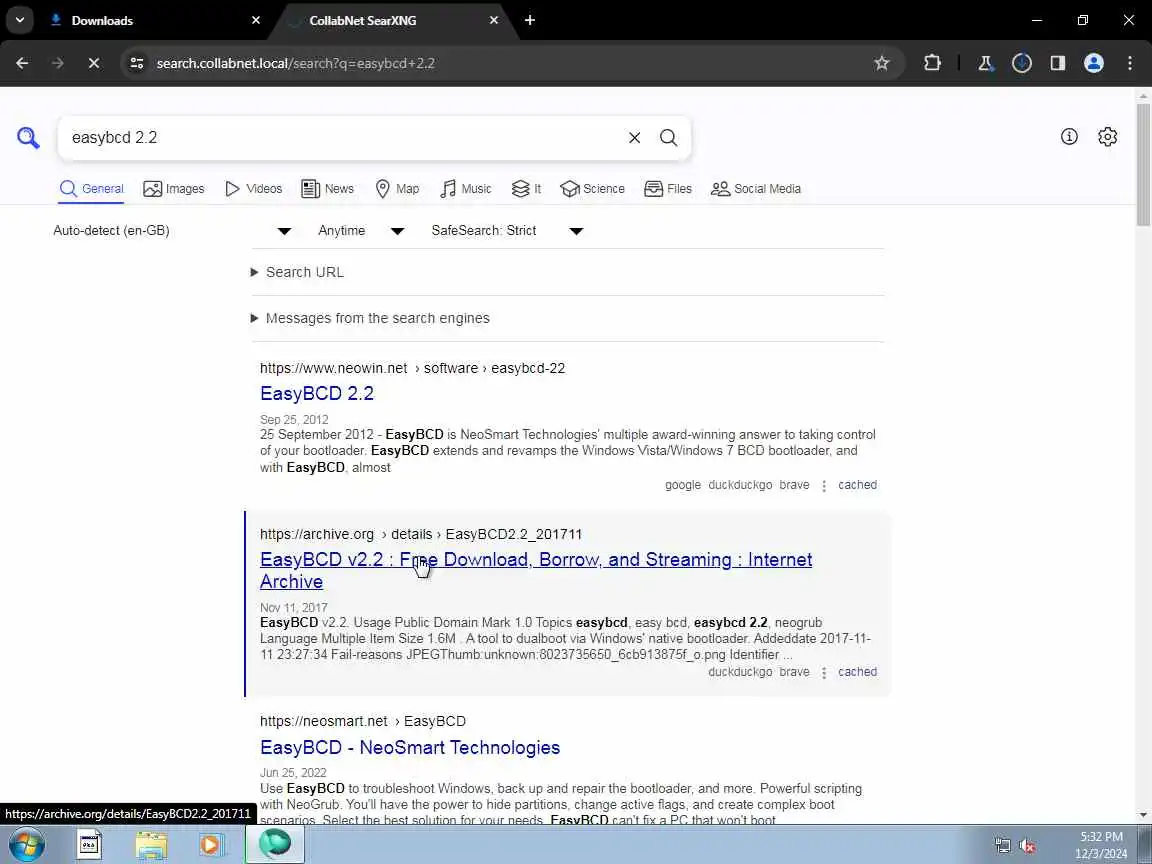
Task: Open the browser profile avatar
Action: 1093,63
